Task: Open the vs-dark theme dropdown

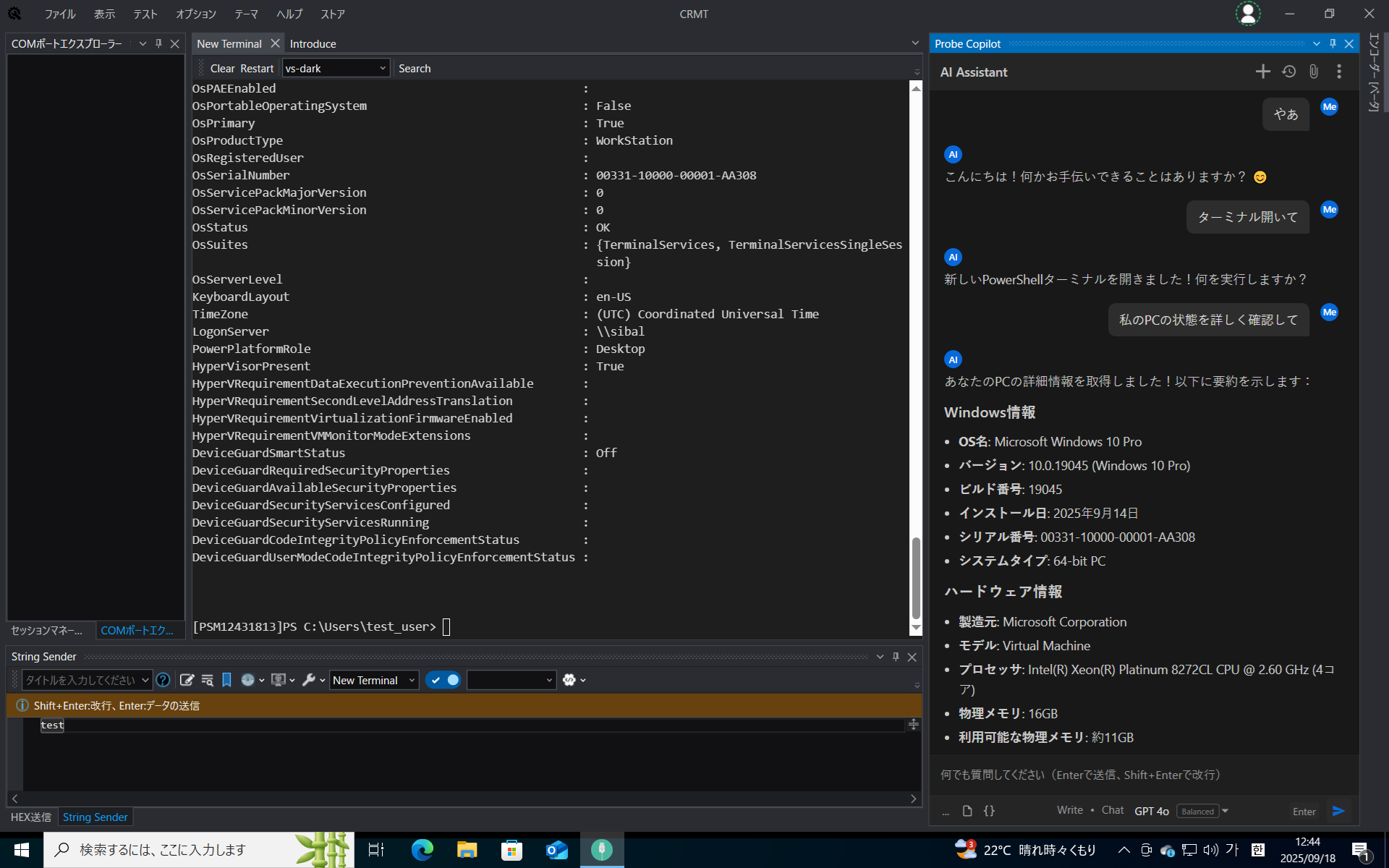Action: click(336, 68)
